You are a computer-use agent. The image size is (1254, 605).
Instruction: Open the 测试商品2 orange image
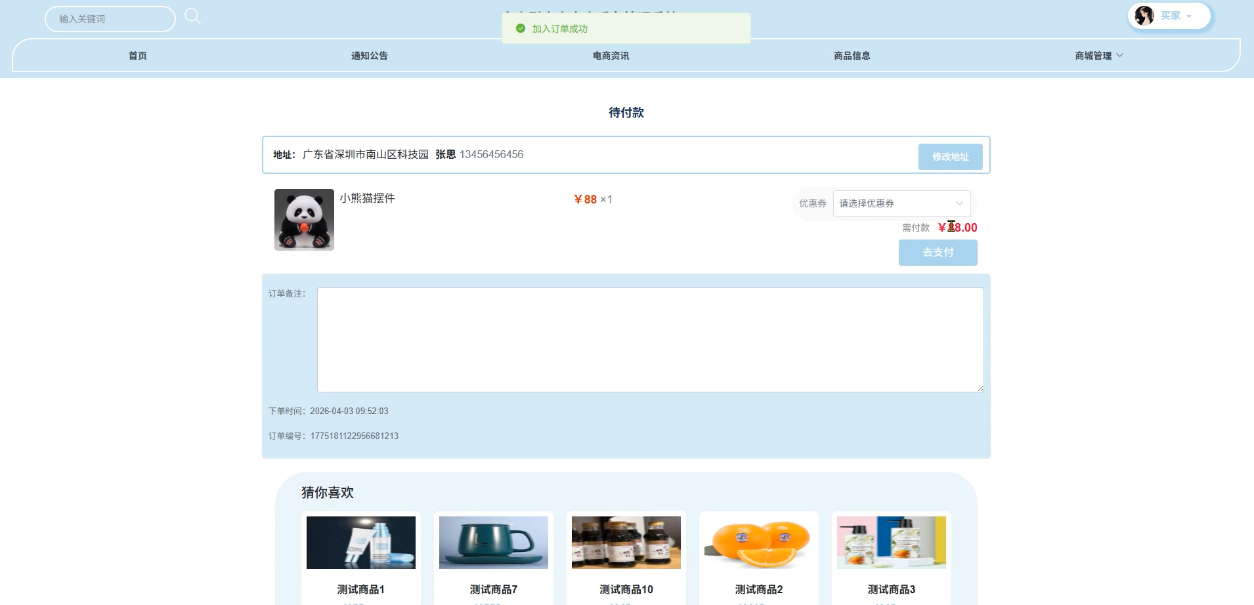point(758,542)
